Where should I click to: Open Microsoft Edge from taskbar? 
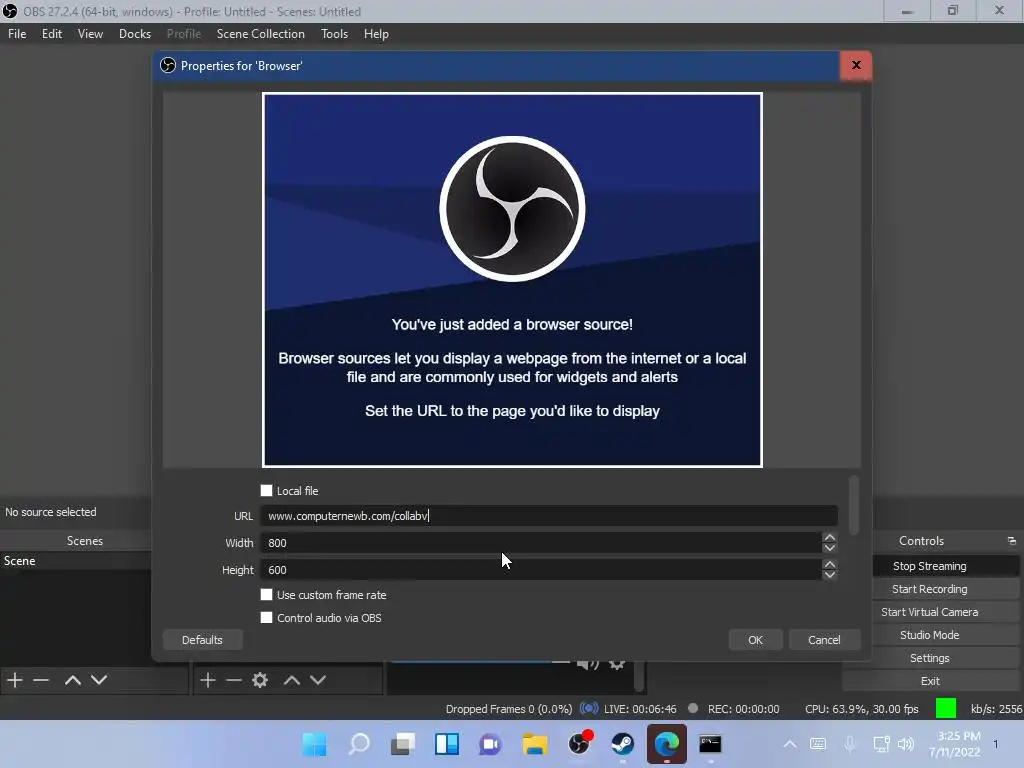(x=667, y=744)
